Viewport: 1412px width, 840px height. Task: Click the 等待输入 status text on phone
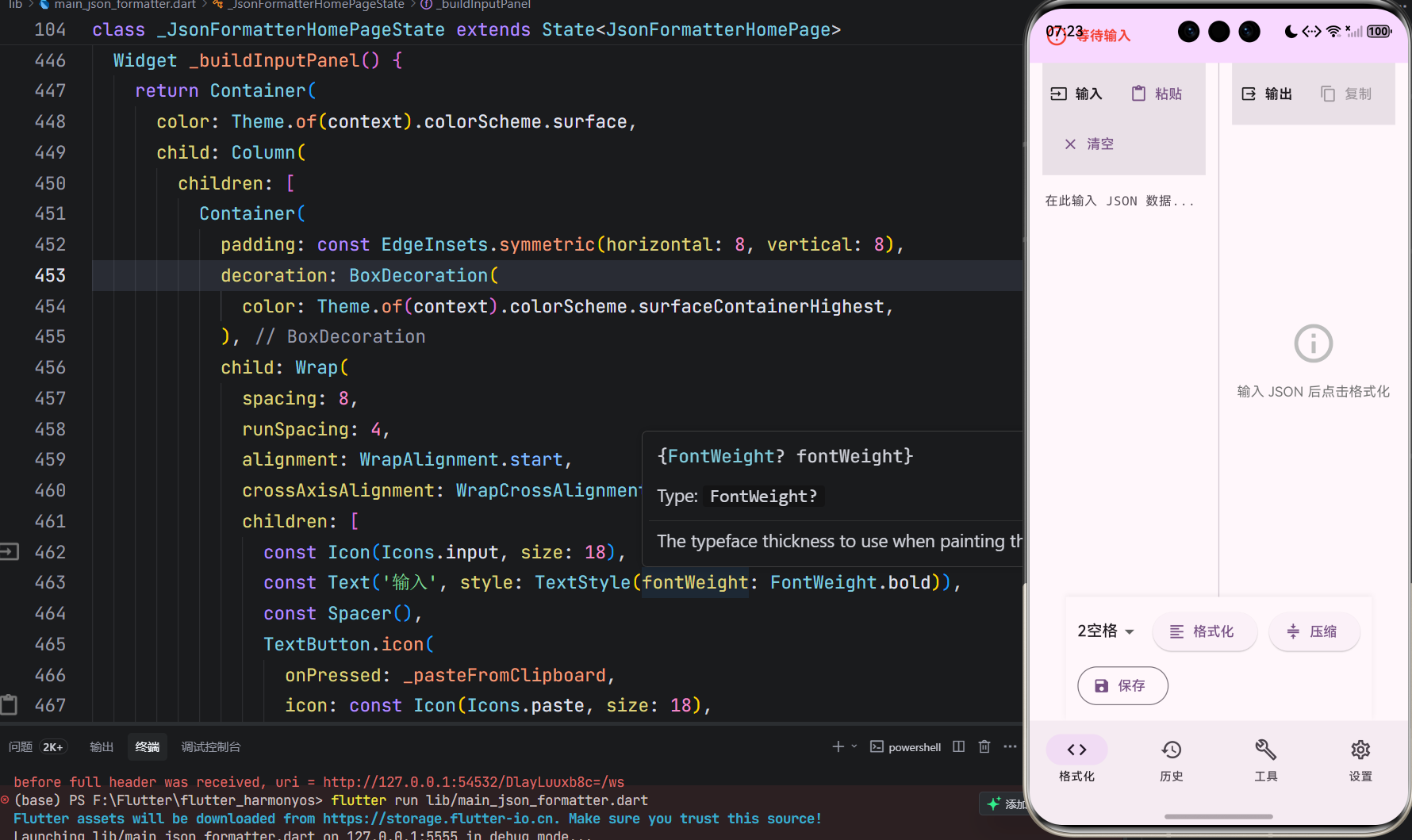1103,36
